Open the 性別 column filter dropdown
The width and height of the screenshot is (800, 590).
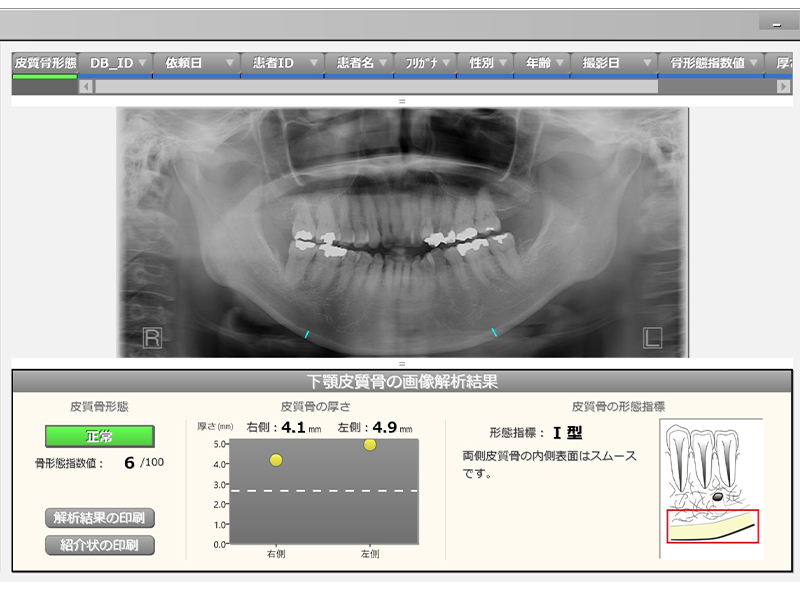coord(502,63)
